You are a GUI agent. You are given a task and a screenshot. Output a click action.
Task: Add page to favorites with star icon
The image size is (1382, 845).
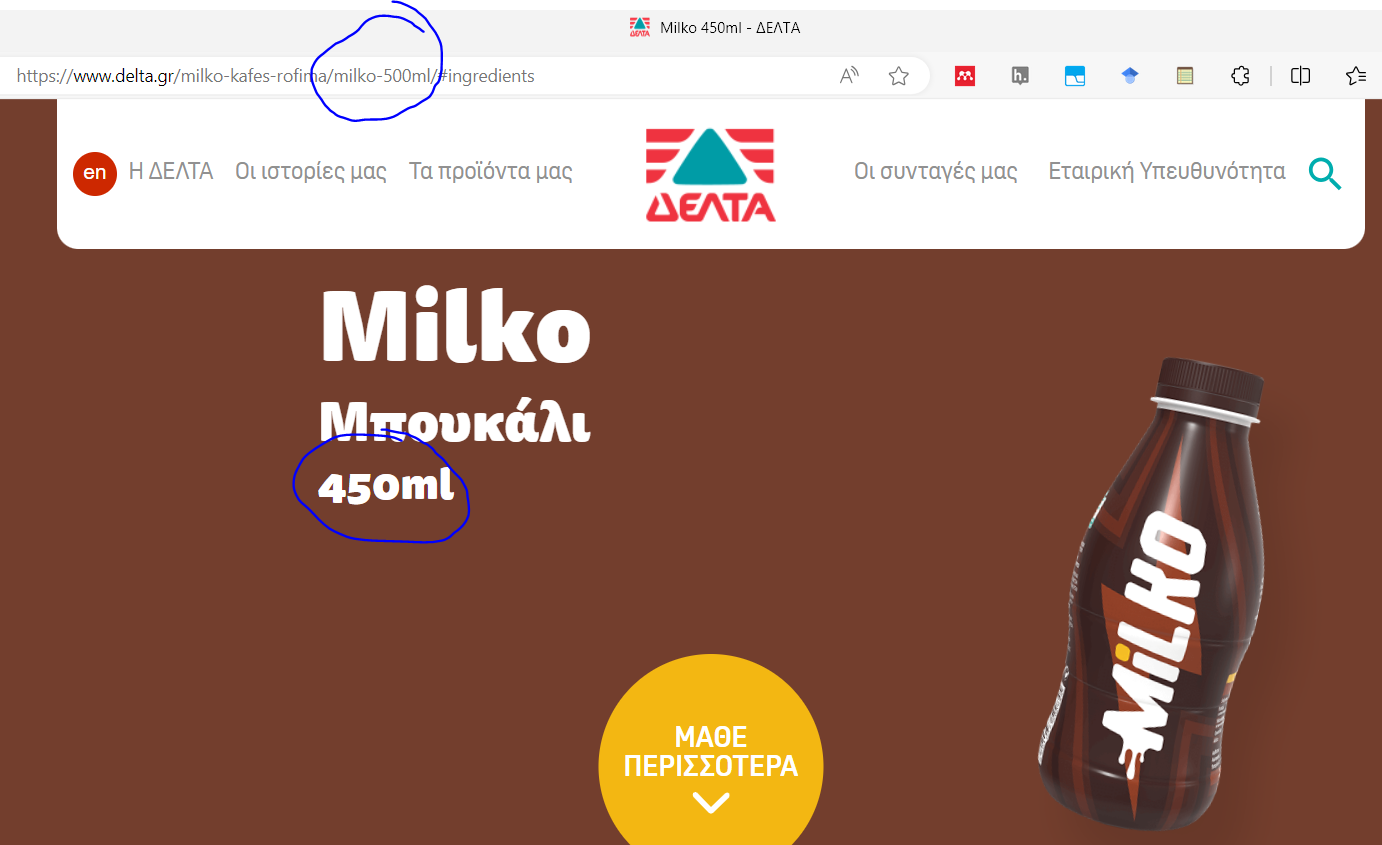899,75
